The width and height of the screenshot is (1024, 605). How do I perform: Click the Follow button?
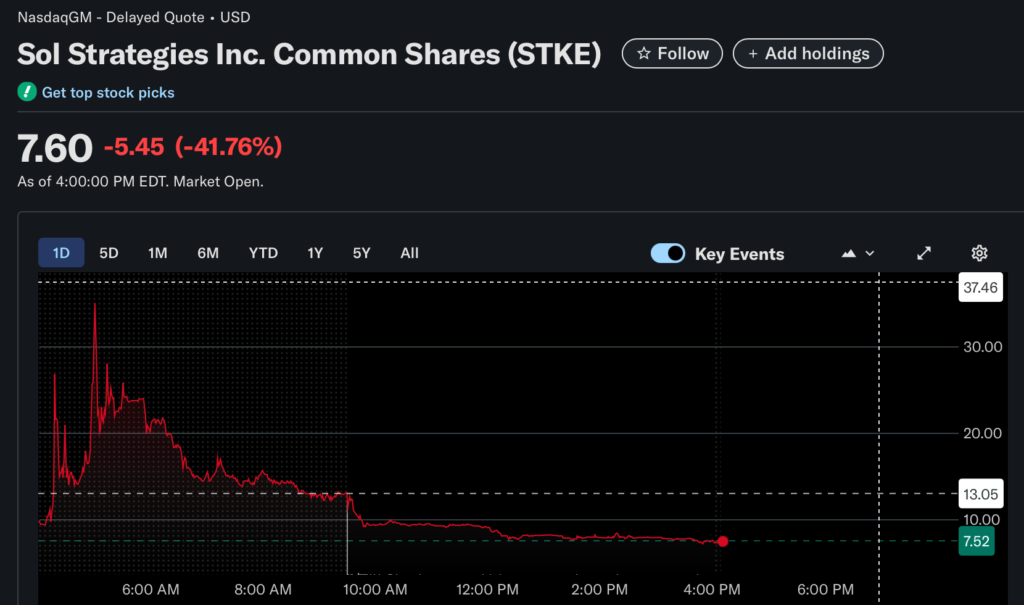point(672,54)
